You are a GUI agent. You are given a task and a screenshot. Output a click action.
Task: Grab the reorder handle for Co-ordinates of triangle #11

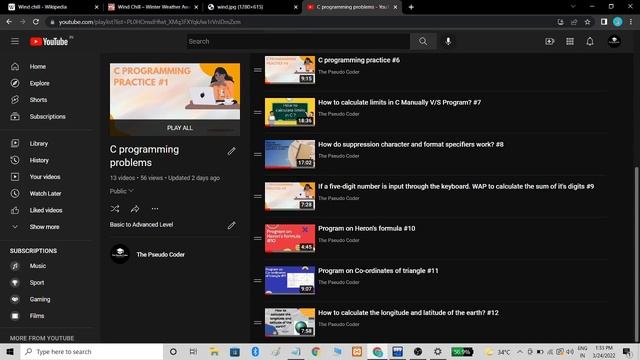[x=258, y=280]
